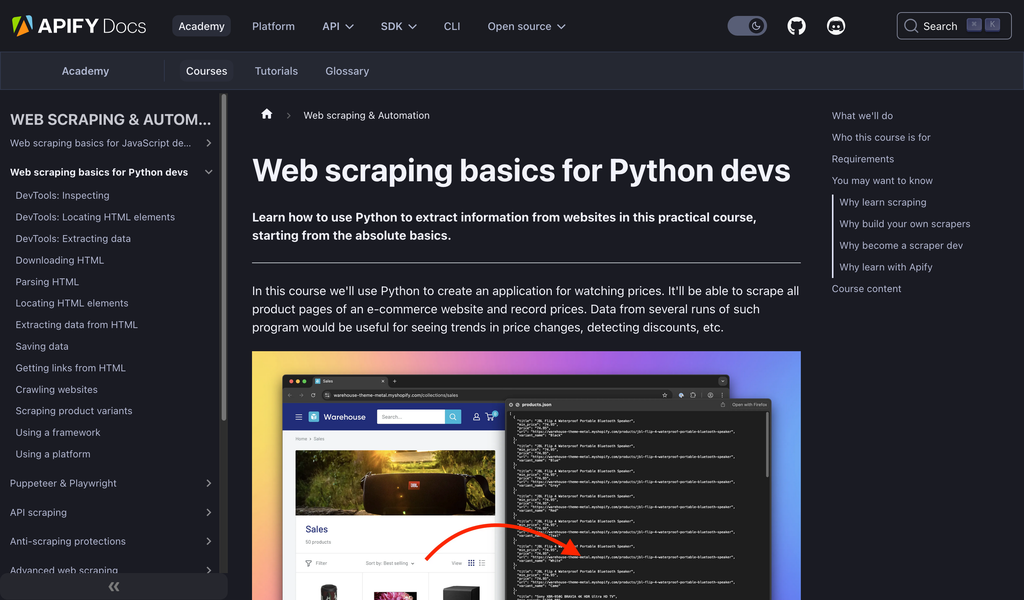The image size is (1024, 600).
Task: Select the CLI nav item
Action: tap(452, 26)
